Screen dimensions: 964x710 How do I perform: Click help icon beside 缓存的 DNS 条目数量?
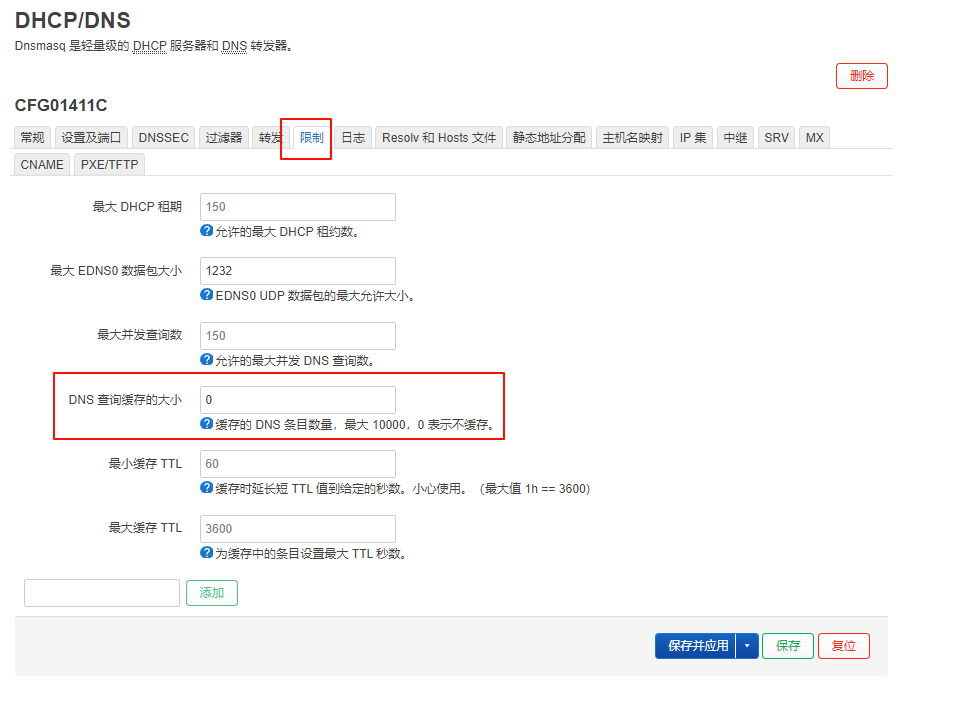(207, 424)
